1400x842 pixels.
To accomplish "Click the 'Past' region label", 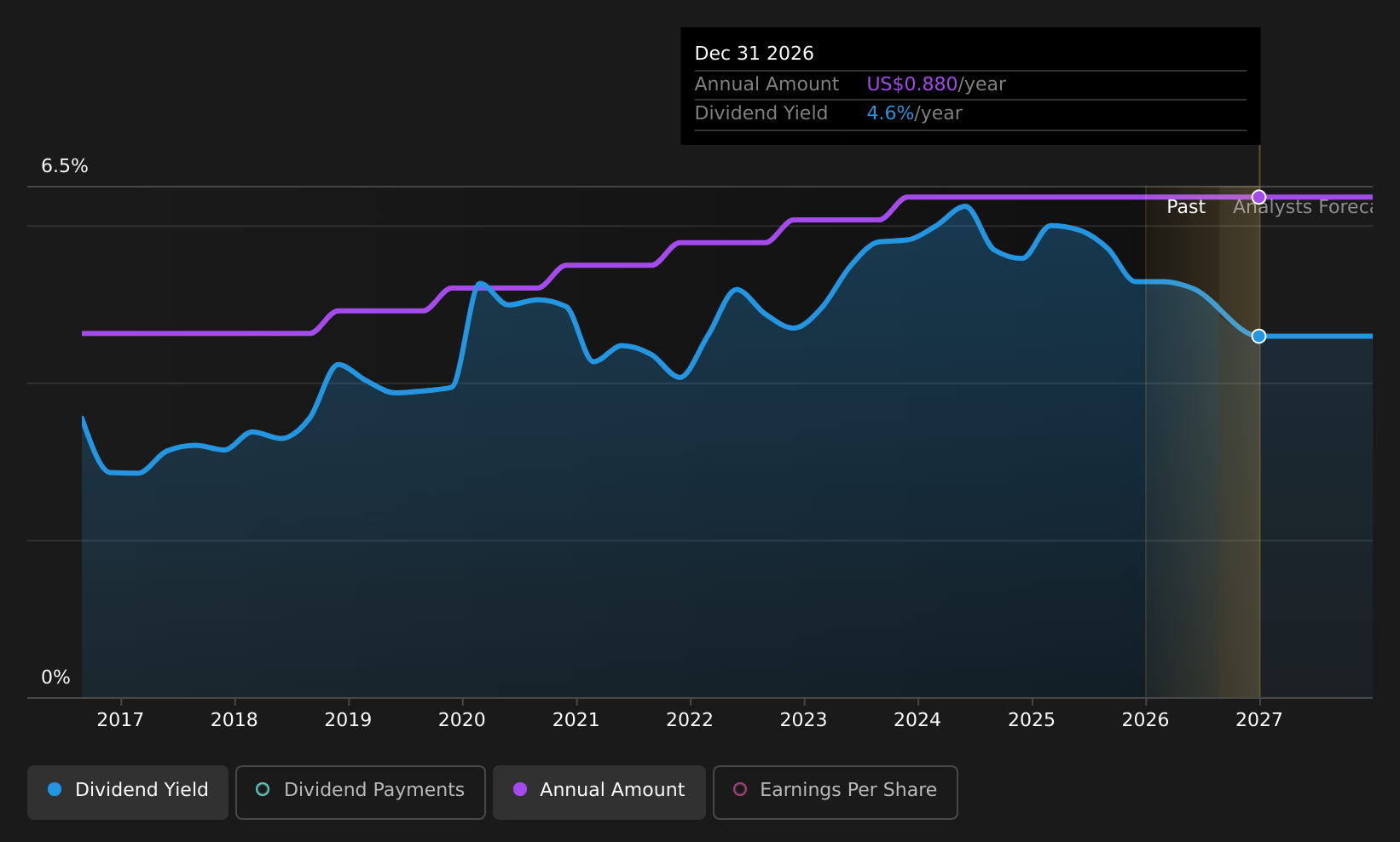I will click(1186, 207).
